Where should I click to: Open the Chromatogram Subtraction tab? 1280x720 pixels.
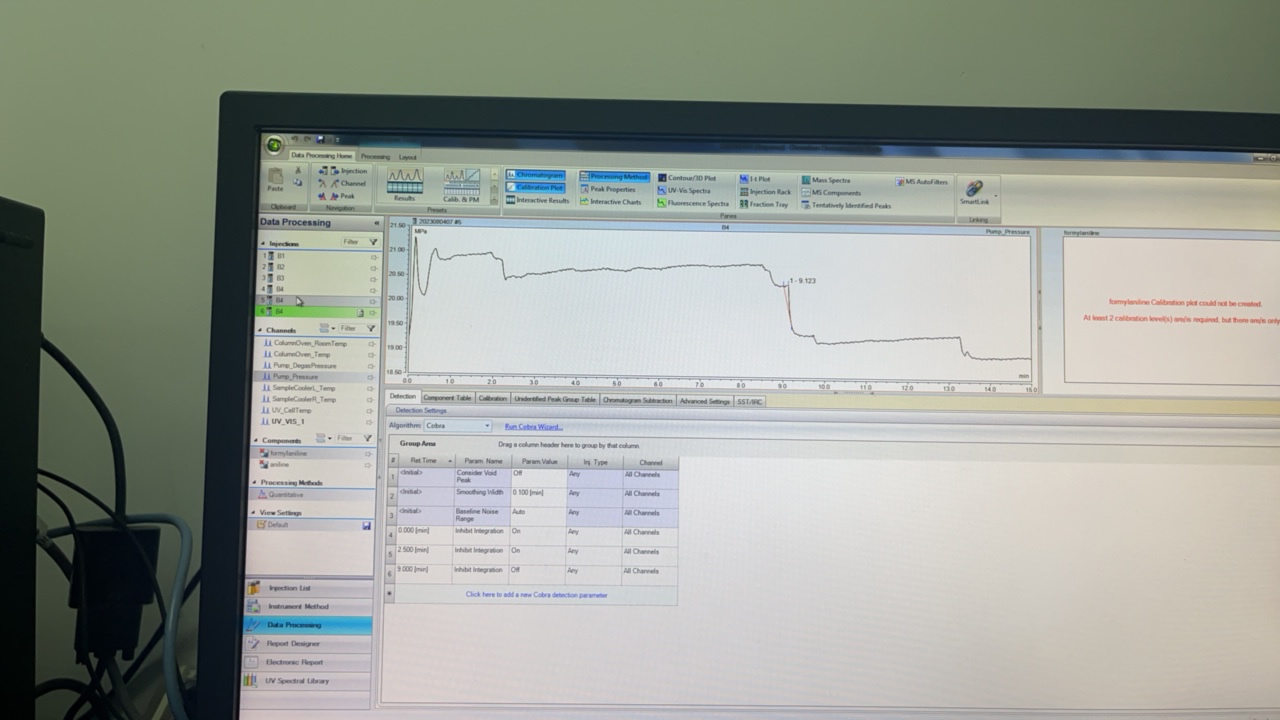click(638, 400)
